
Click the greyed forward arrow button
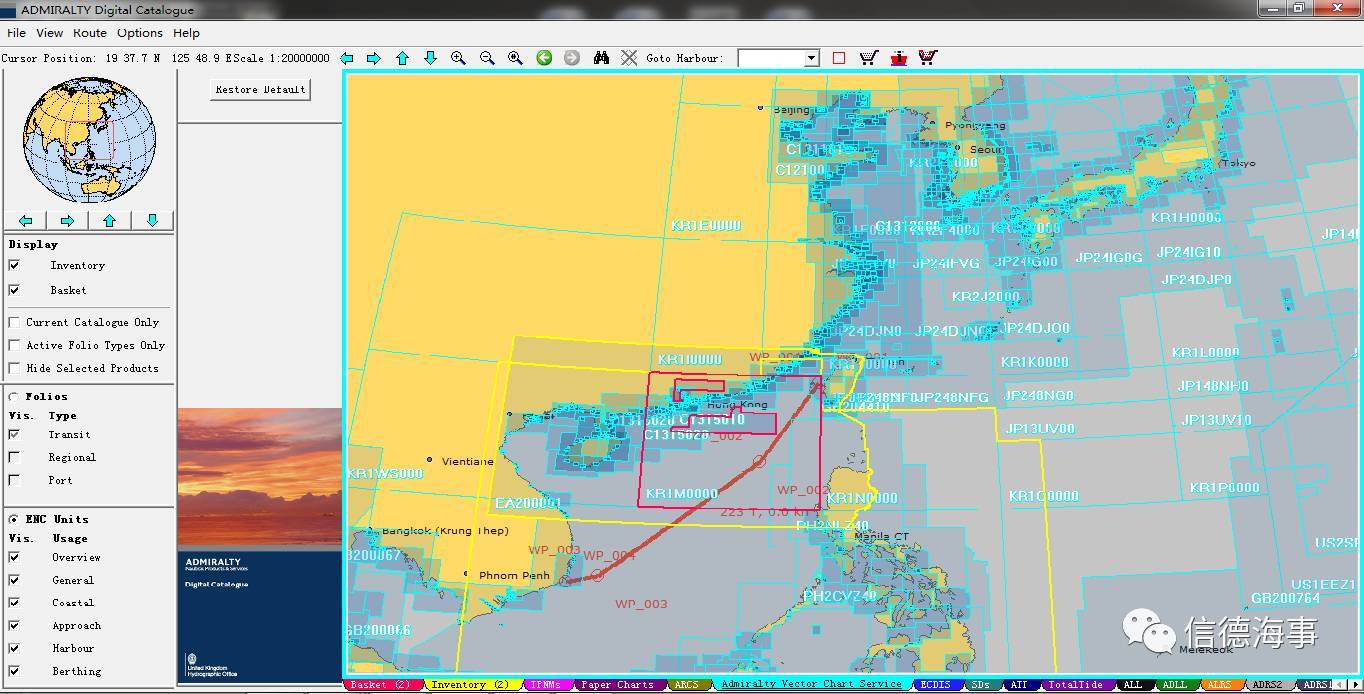pyautogui.click(x=572, y=58)
